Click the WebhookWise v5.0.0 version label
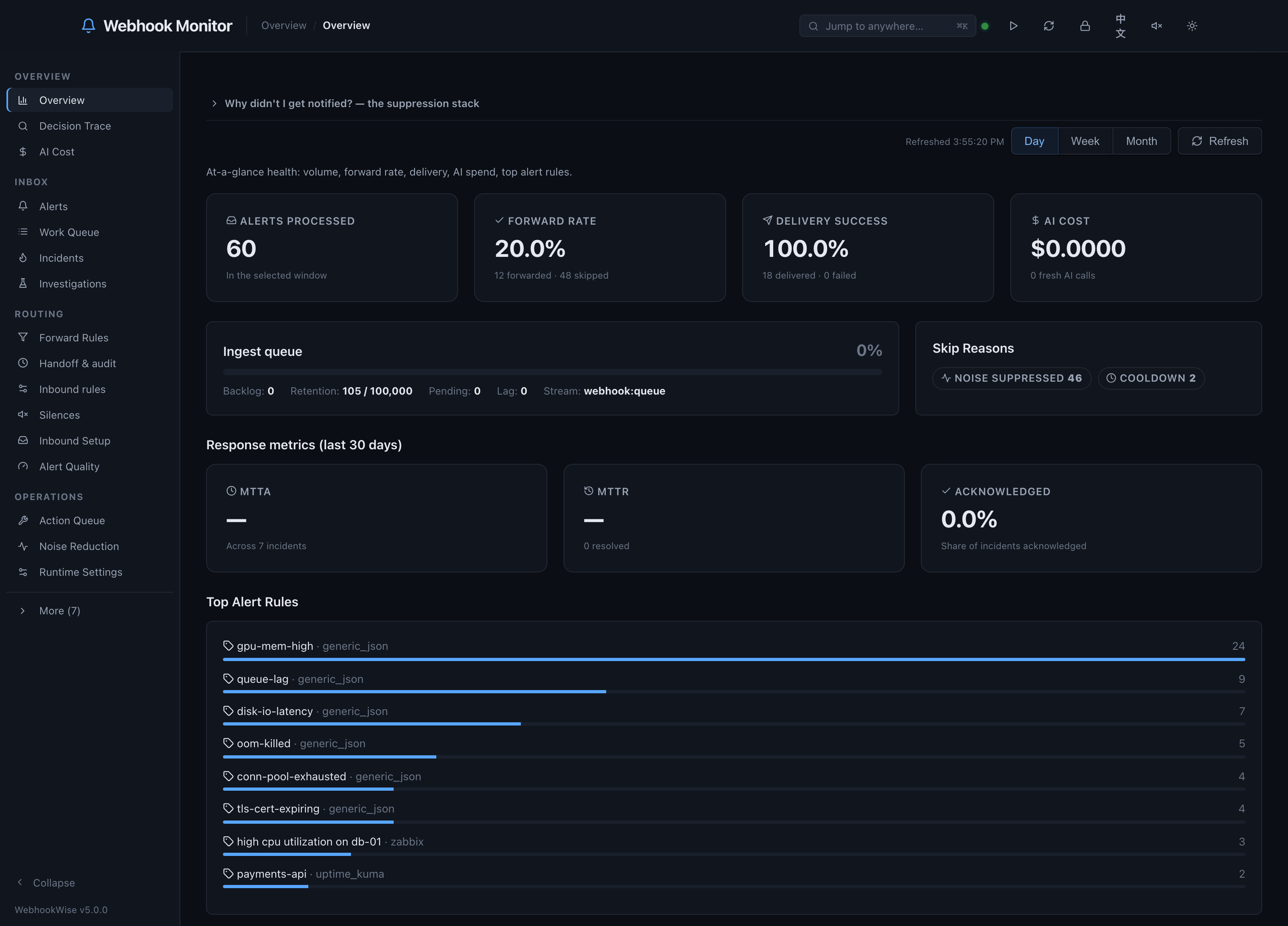The height and width of the screenshot is (926, 1288). [x=61, y=909]
